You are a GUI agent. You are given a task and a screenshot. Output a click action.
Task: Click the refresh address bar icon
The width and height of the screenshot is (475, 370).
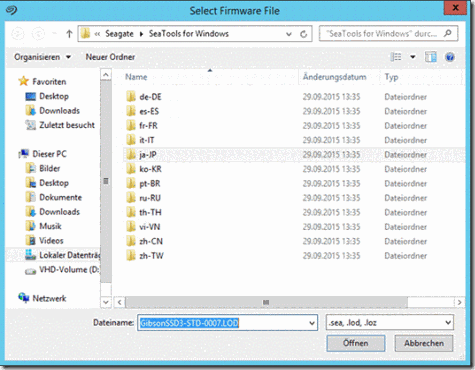tap(303, 34)
